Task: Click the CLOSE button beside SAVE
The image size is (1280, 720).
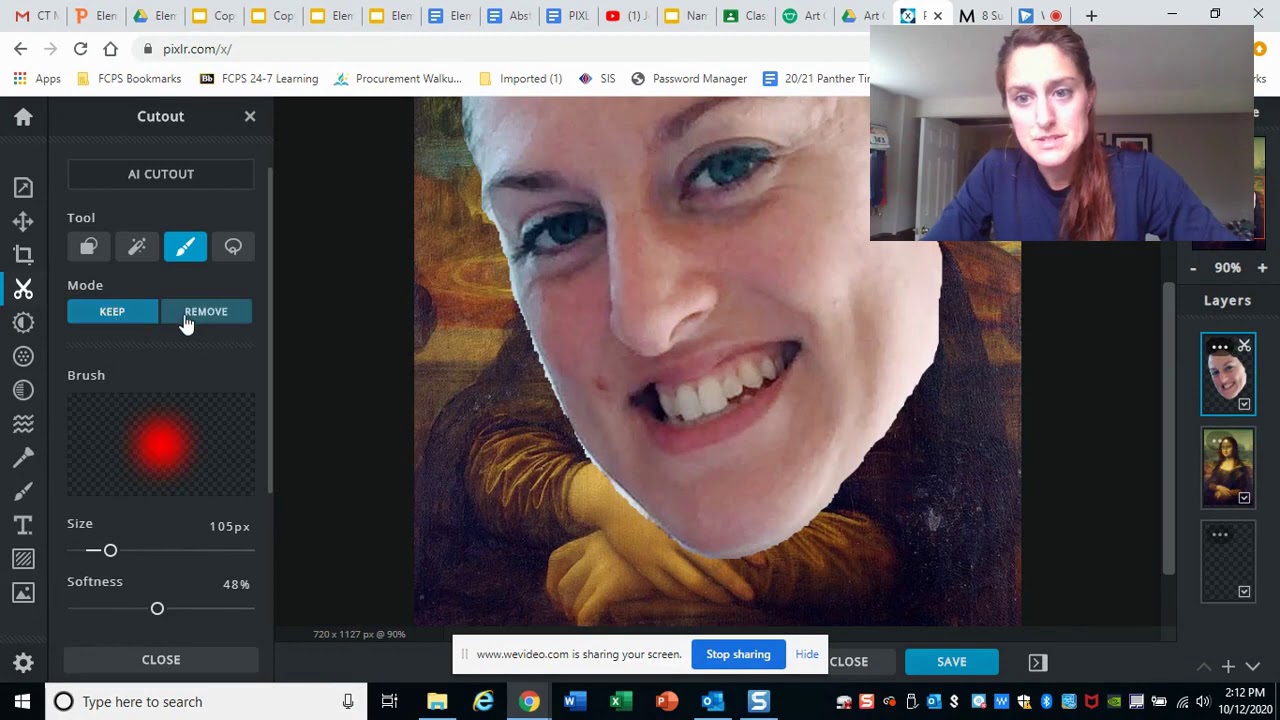Action: [x=849, y=662]
